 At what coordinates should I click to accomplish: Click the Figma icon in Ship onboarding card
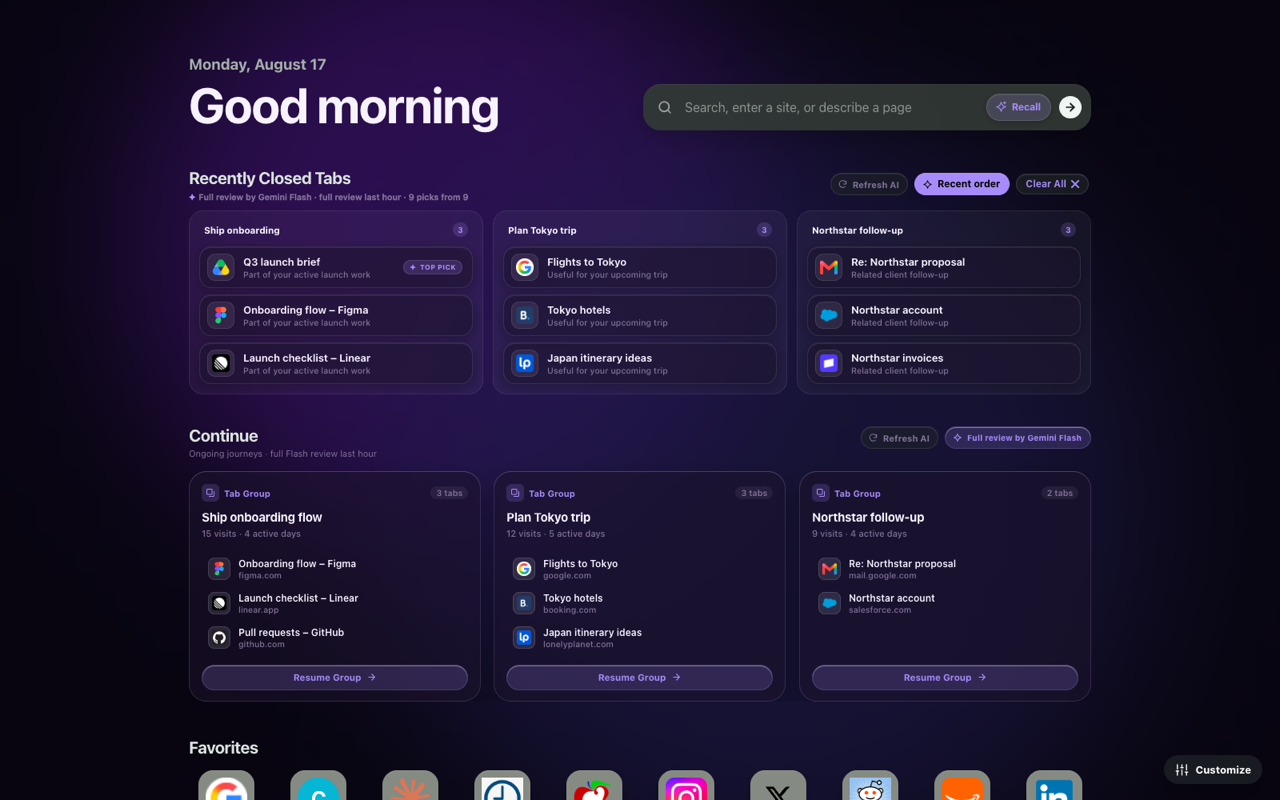click(221, 315)
